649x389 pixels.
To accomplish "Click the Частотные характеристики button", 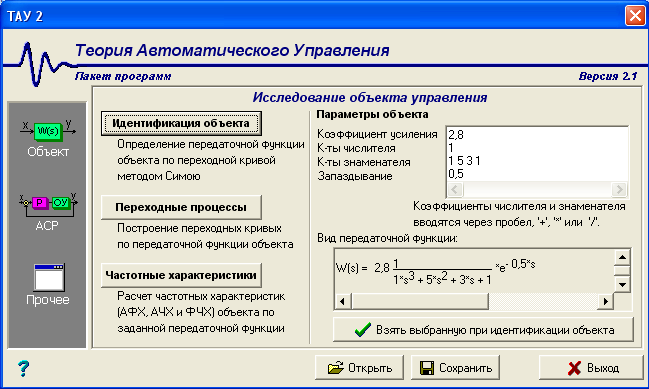I will point(181,275).
